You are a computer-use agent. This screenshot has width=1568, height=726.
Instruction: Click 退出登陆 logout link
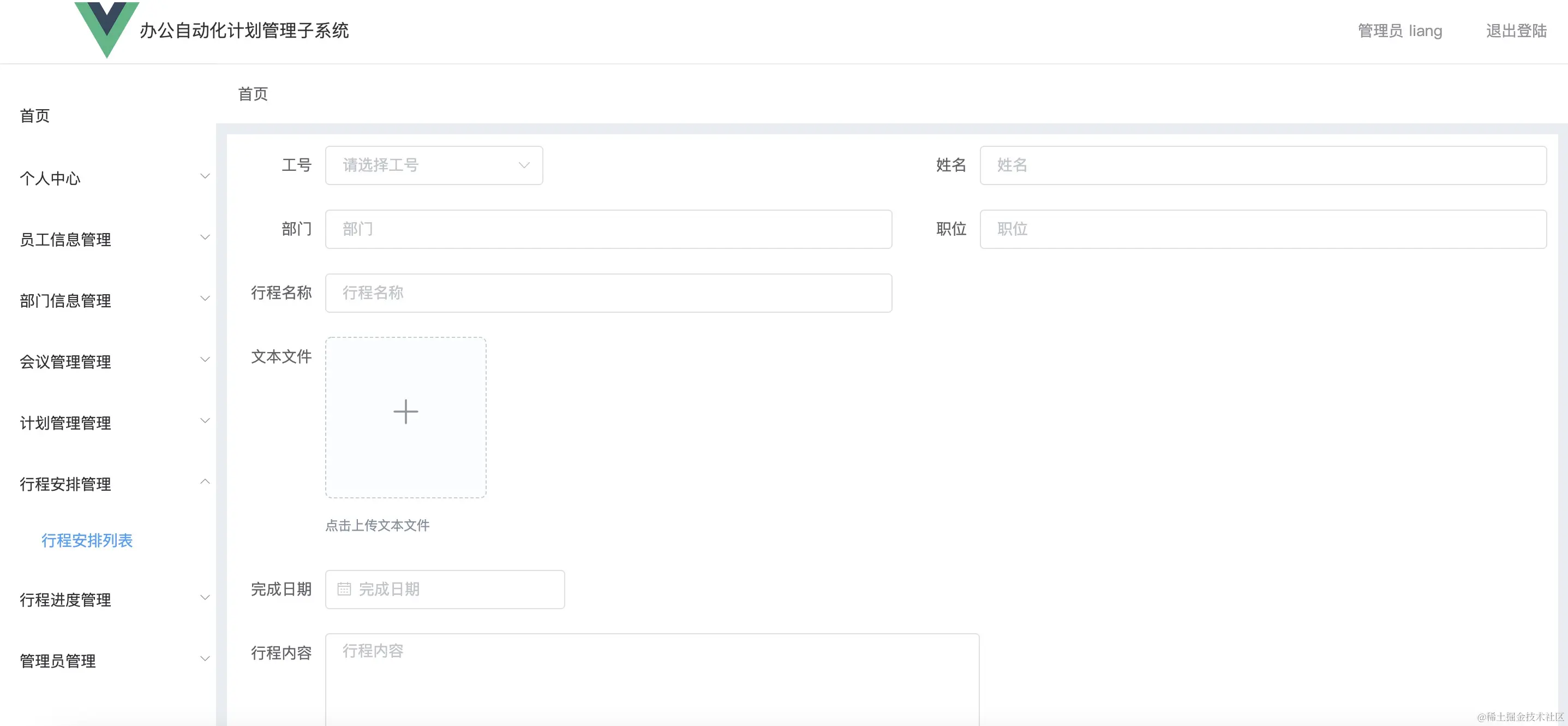click(x=1516, y=31)
